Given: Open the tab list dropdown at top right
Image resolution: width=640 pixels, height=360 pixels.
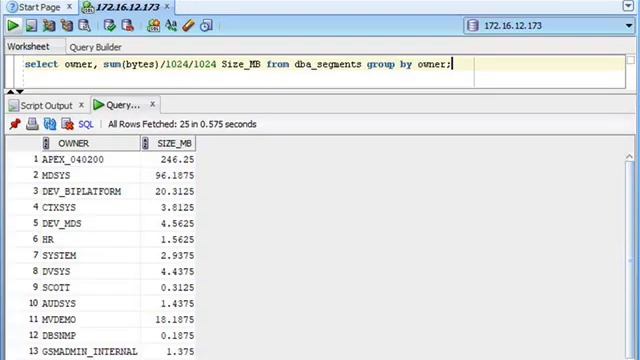Looking at the screenshot, I should 629,6.
